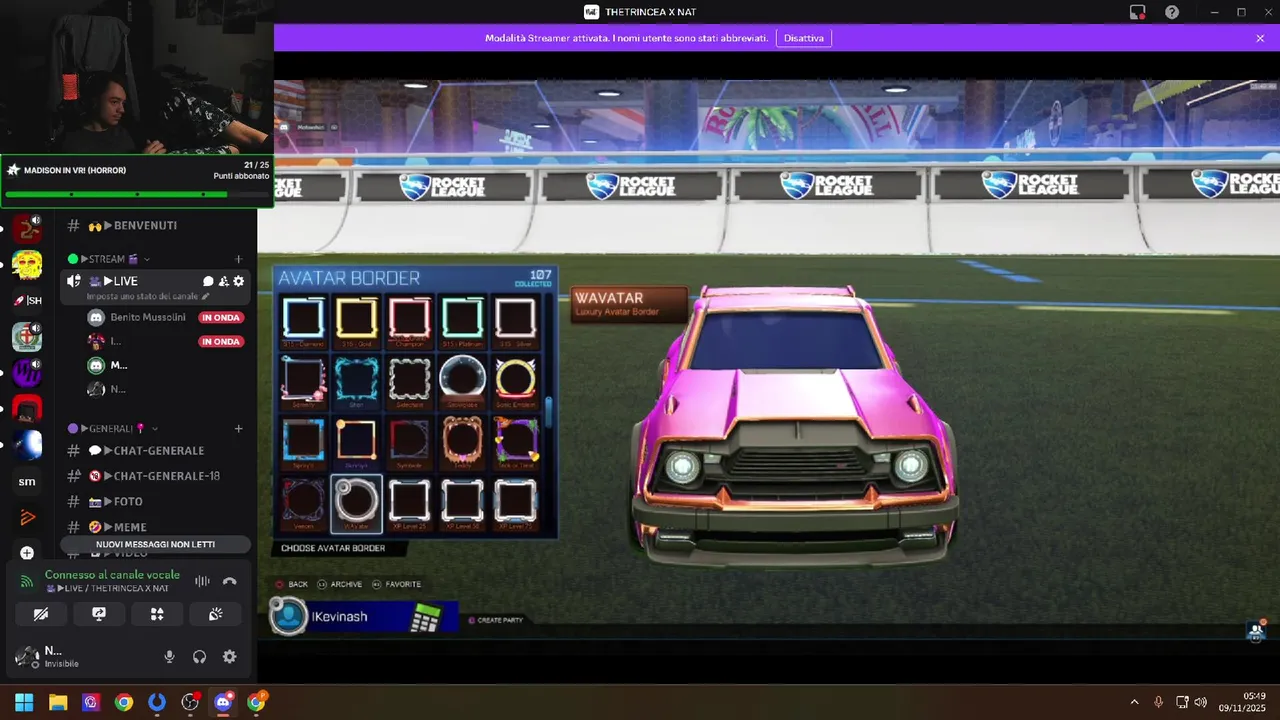Screen dimensions: 1280x720
Task: Dismiss the streamer mode banner
Action: 1260,38
